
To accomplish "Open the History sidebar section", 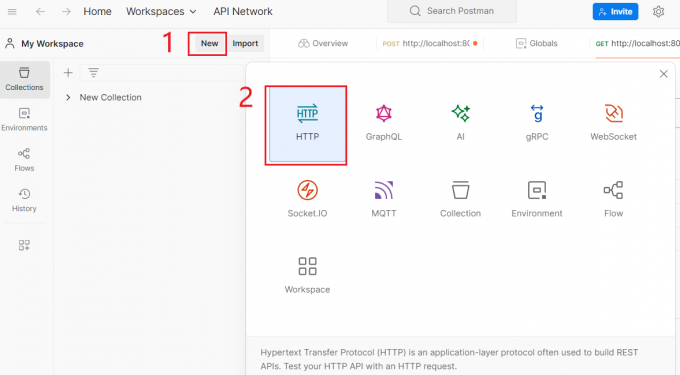I will coord(24,200).
